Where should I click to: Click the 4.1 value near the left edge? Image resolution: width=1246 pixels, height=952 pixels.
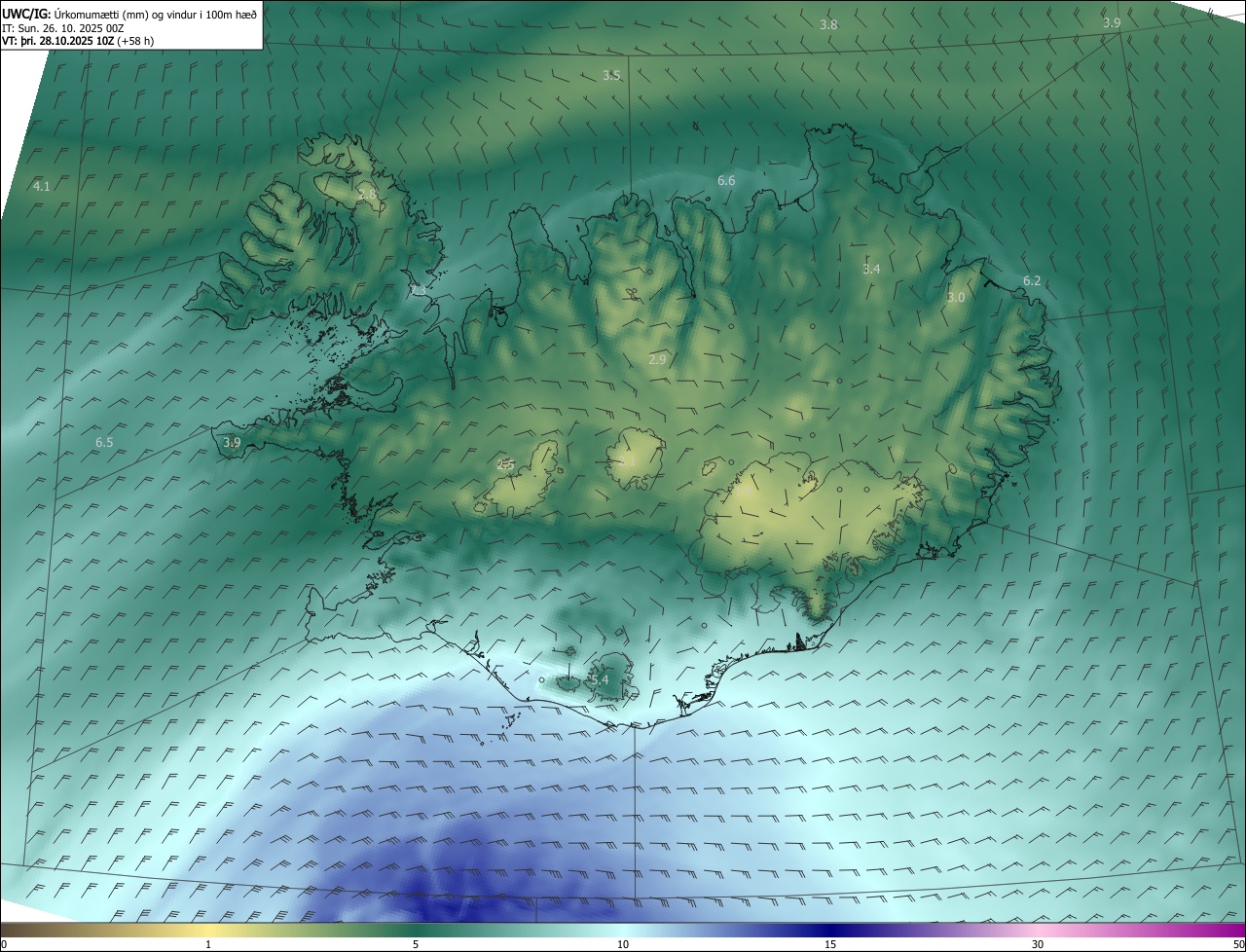pos(41,185)
